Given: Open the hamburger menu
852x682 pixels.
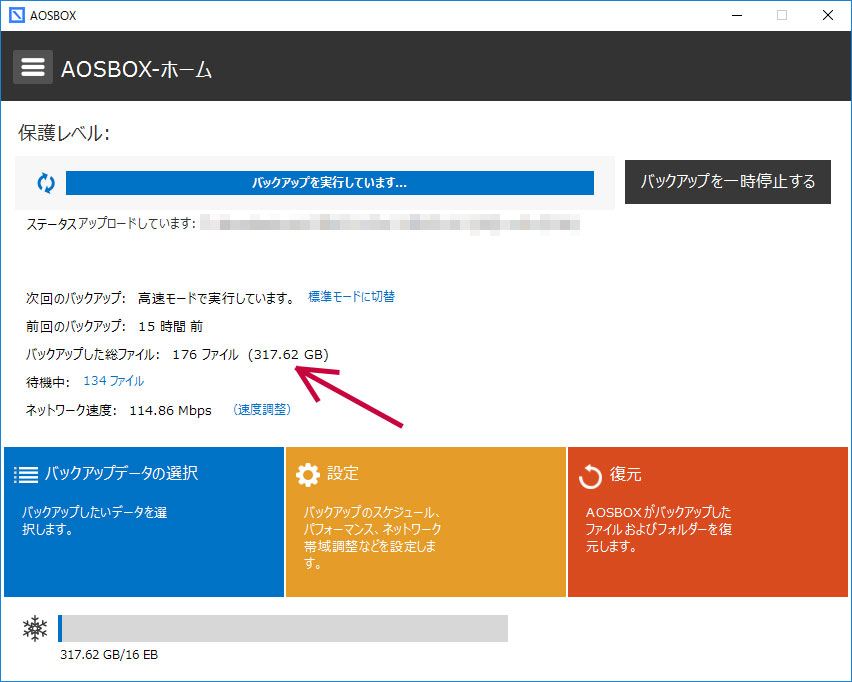Looking at the screenshot, I should point(33,67).
